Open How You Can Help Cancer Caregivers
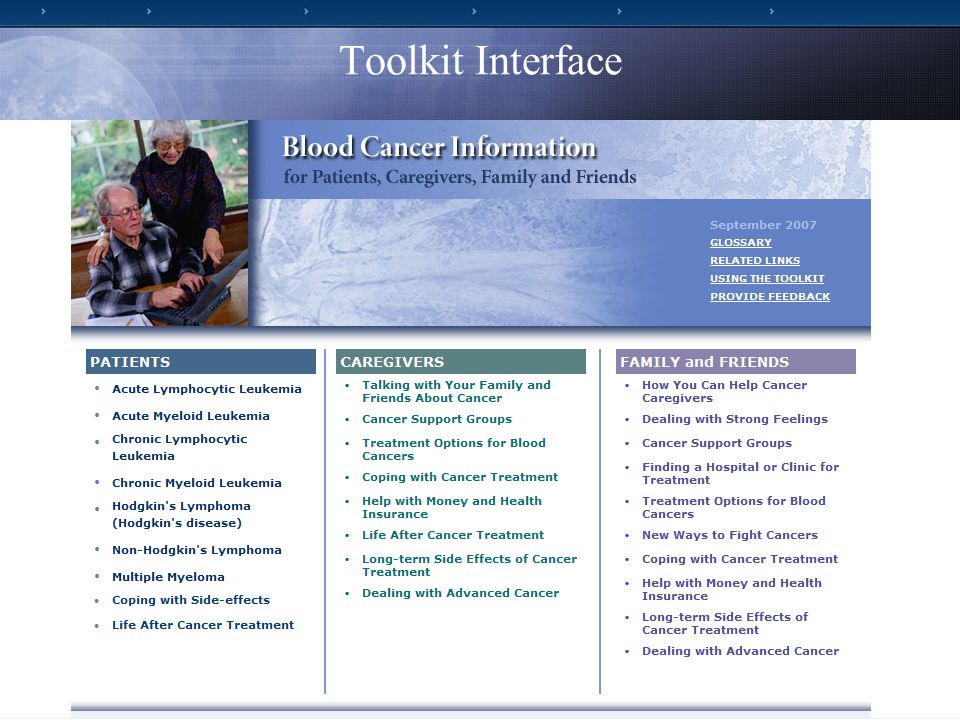Screen dimensions: 960x720 point(724,391)
